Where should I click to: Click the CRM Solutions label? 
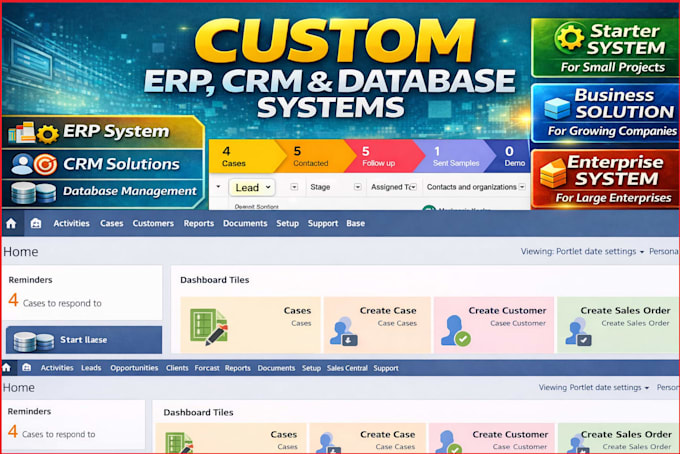point(121,164)
